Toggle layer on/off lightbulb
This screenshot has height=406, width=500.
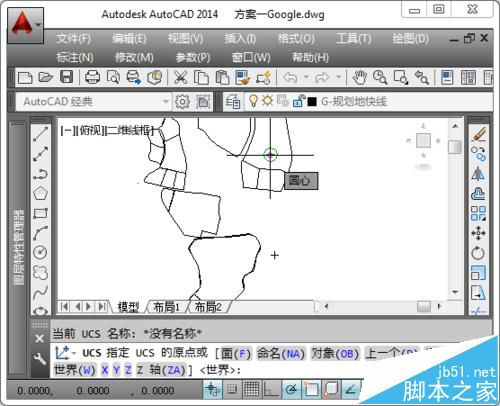pos(253,101)
